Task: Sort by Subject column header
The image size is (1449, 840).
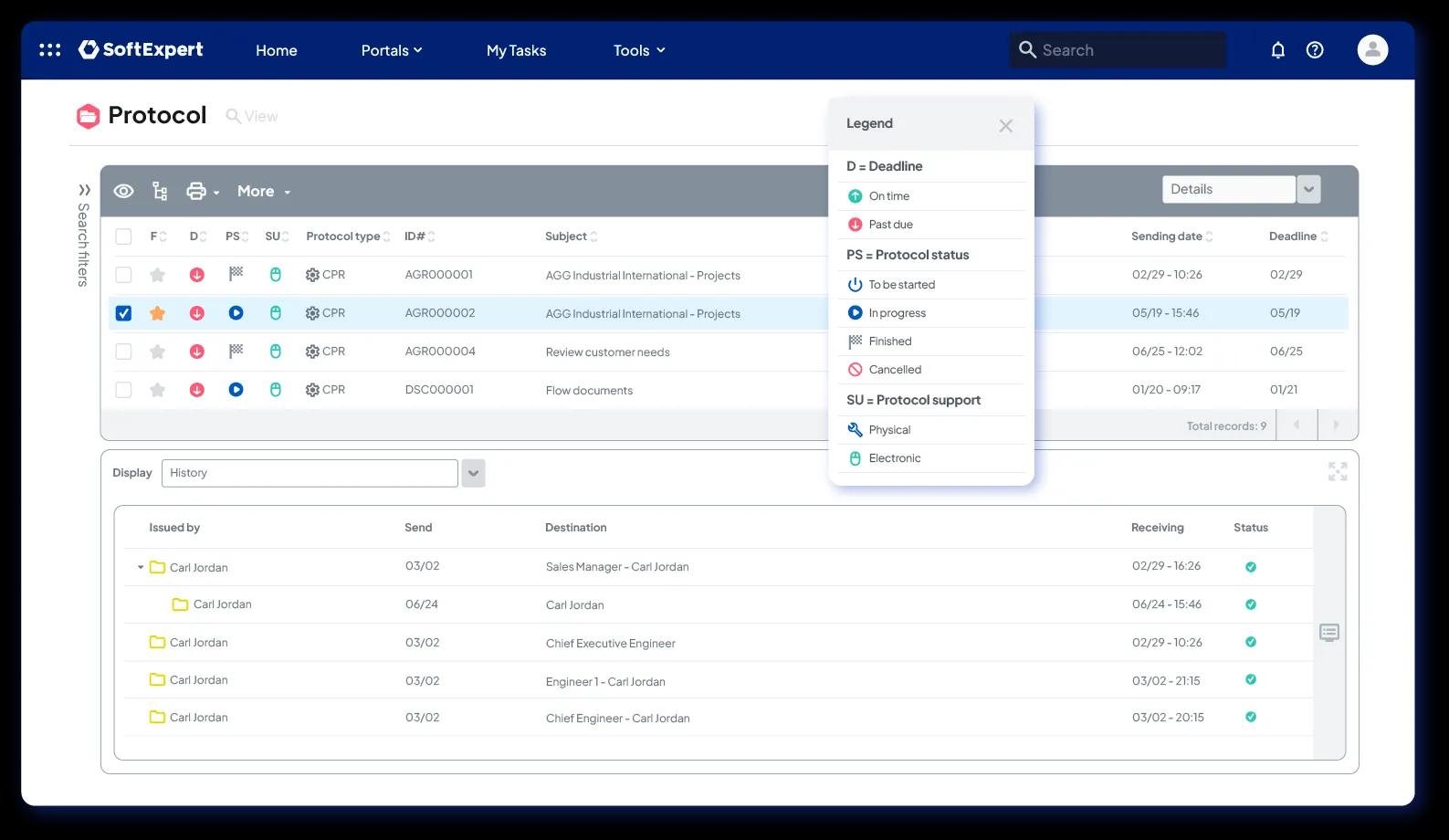Action: [571, 236]
